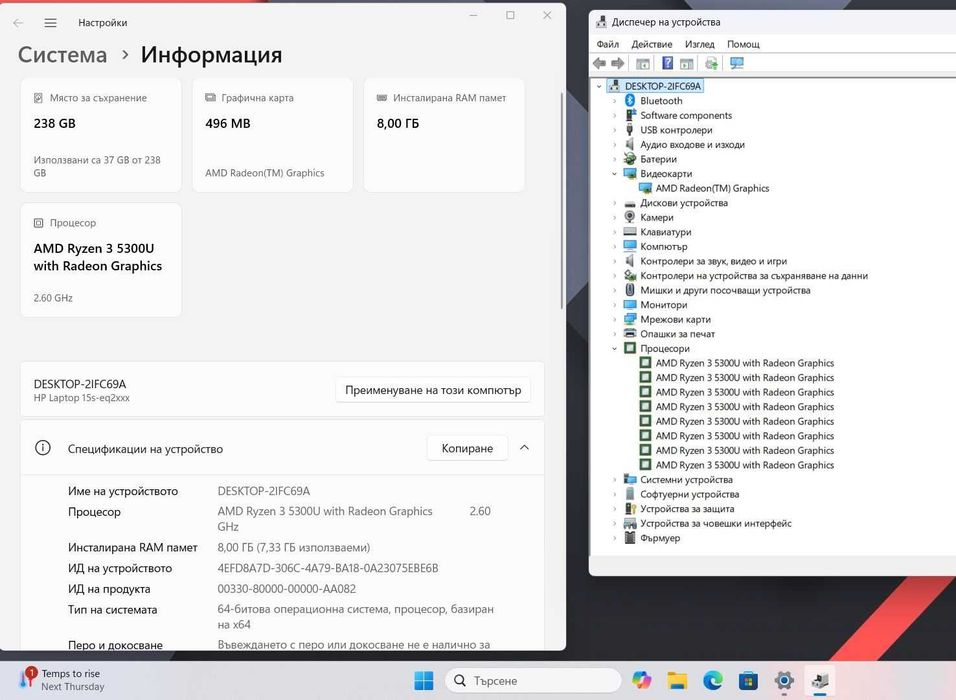Viewport: 956px width, 700px height.
Task: Click the Батерии battery icon
Action: tap(630, 159)
